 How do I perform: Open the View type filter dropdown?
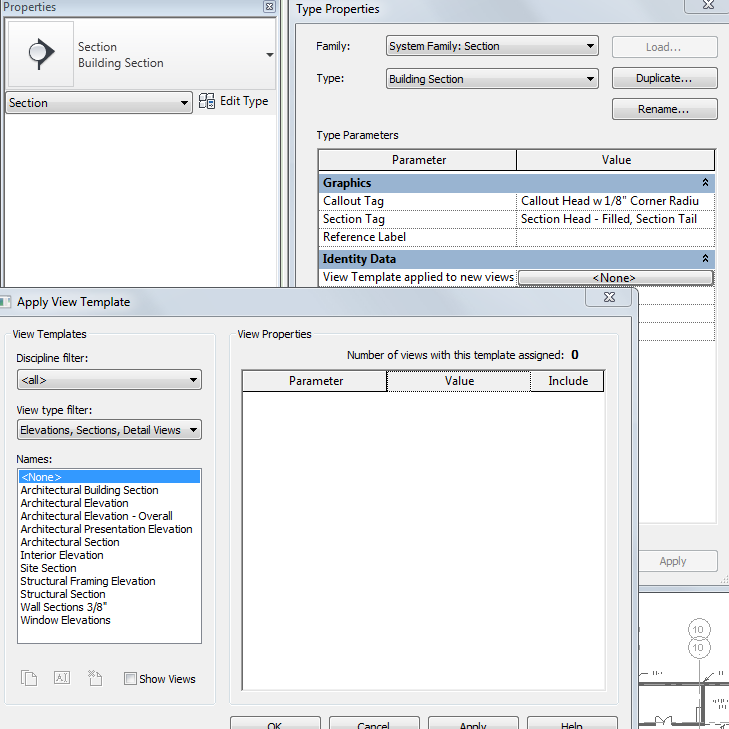[x=109, y=430]
